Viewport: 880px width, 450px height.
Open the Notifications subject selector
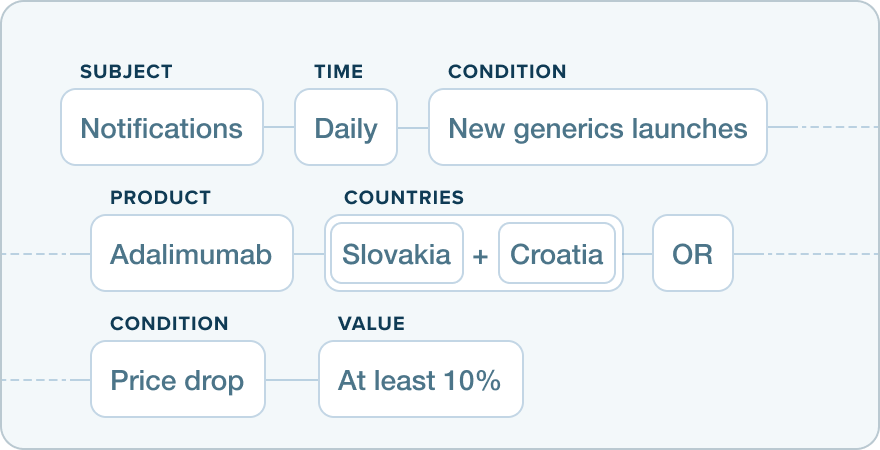161,128
